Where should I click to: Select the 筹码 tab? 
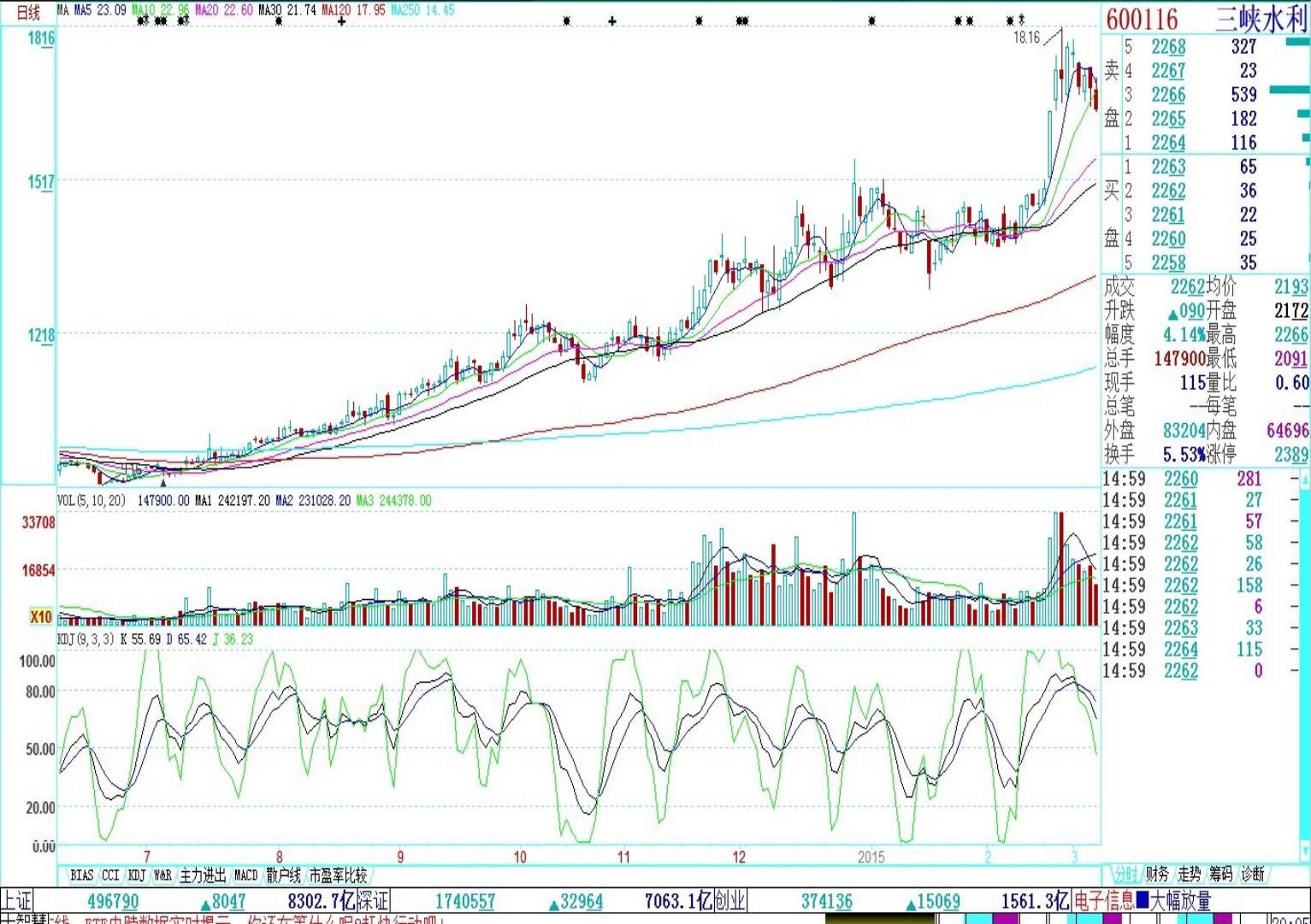[x=1220, y=874]
